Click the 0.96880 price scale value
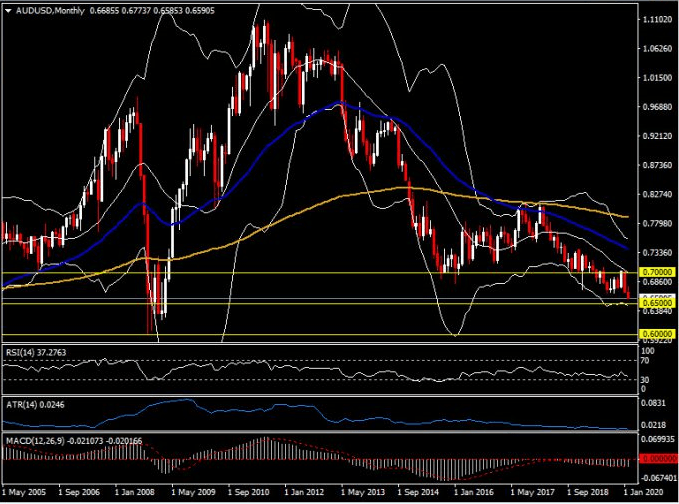Screen dimensions: 679x504 click(657, 107)
